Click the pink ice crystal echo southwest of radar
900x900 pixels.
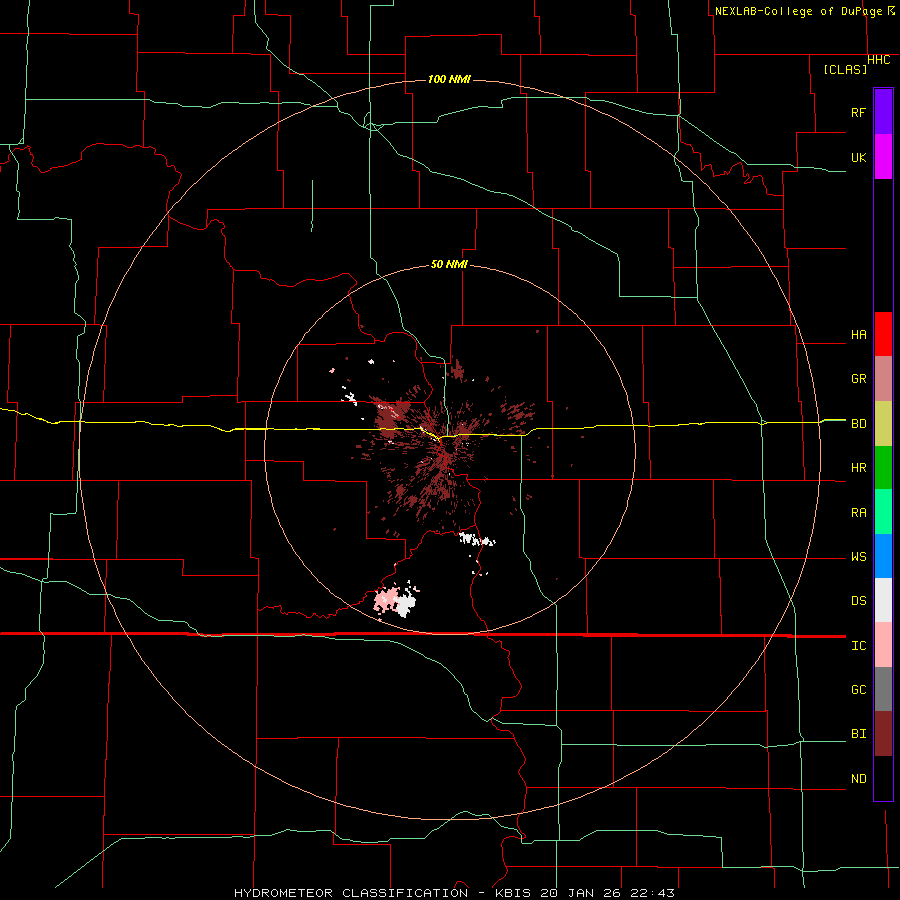coord(386,600)
